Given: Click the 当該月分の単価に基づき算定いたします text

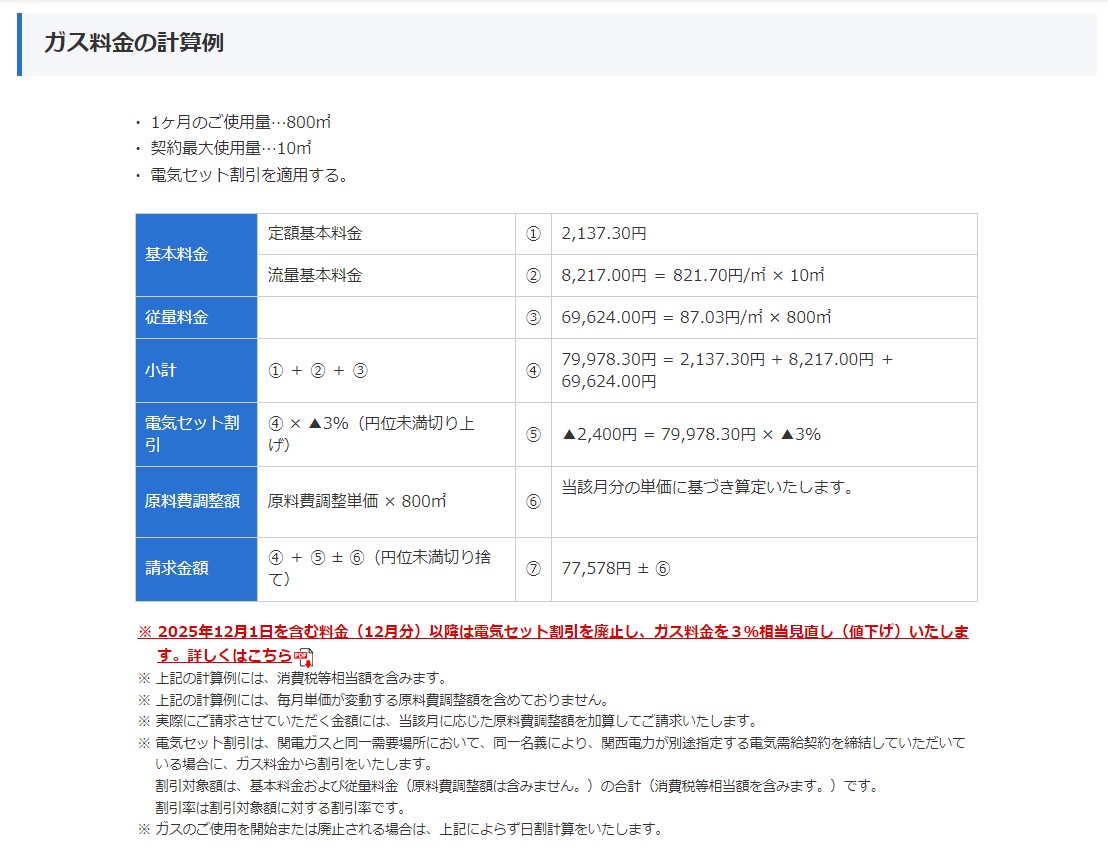Looking at the screenshot, I should tap(706, 488).
